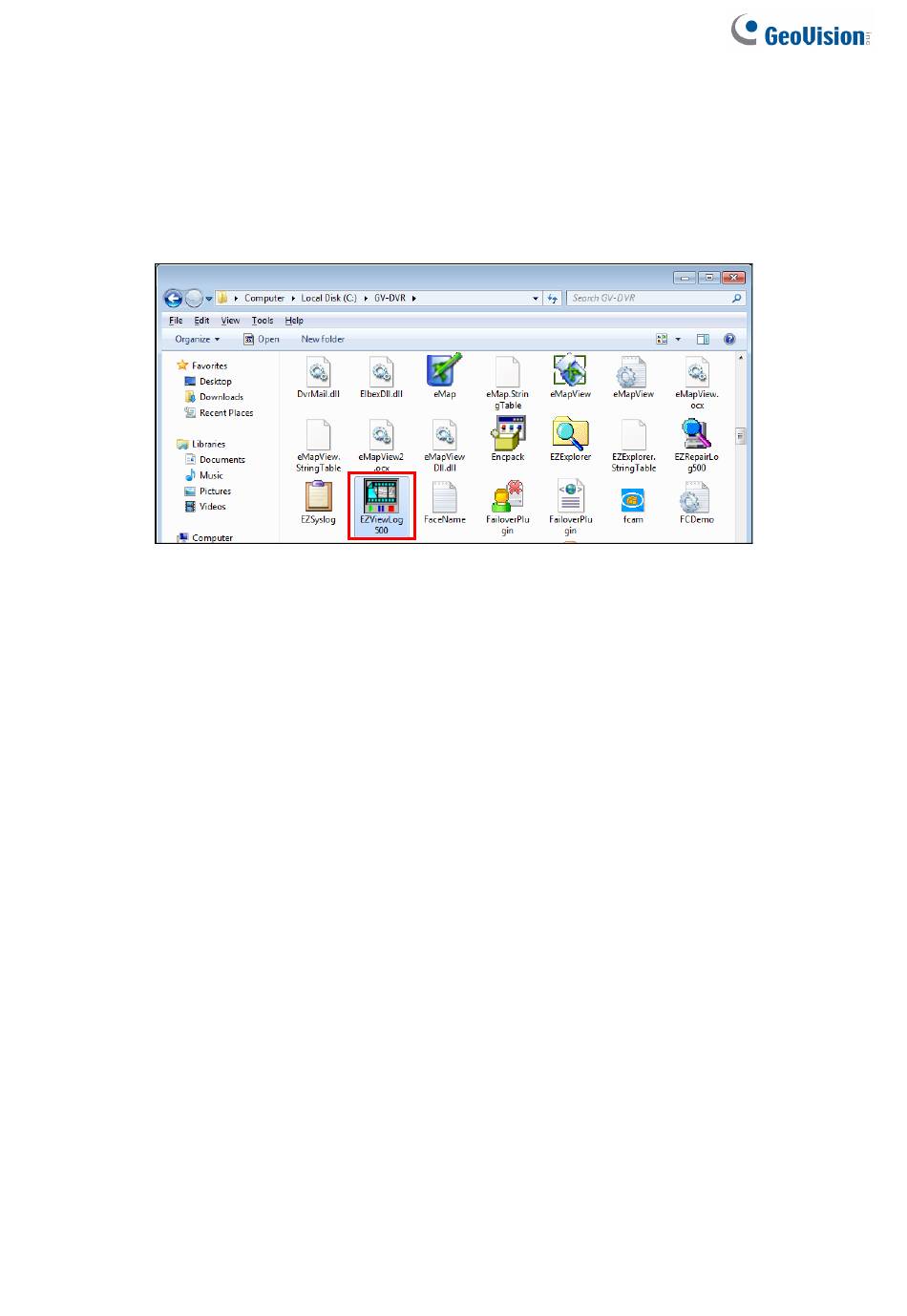The image size is (907, 1316).
Task: Open the View menu
Action: (x=230, y=321)
